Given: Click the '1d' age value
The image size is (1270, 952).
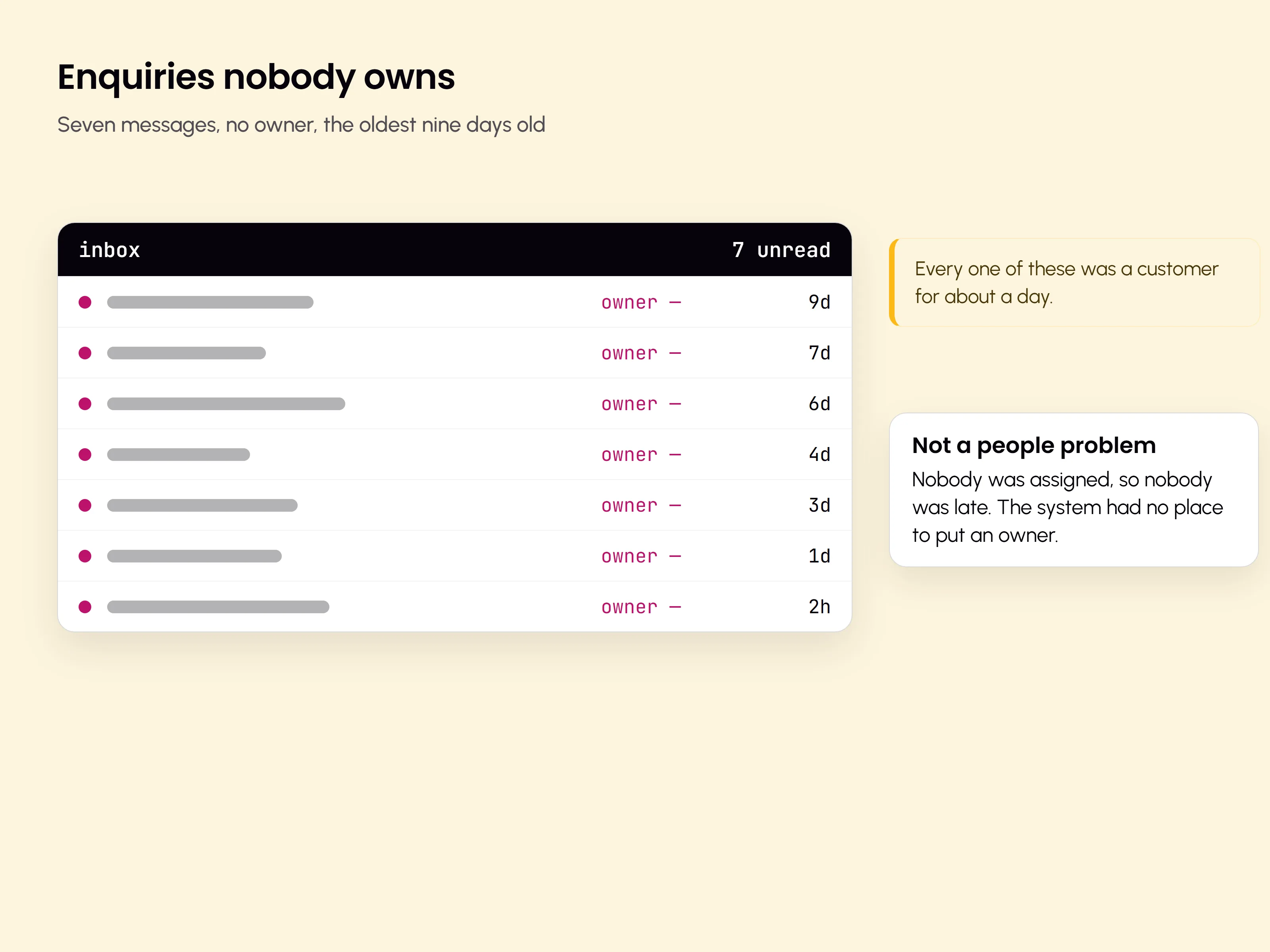Looking at the screenshot, I should pos(819,555).
